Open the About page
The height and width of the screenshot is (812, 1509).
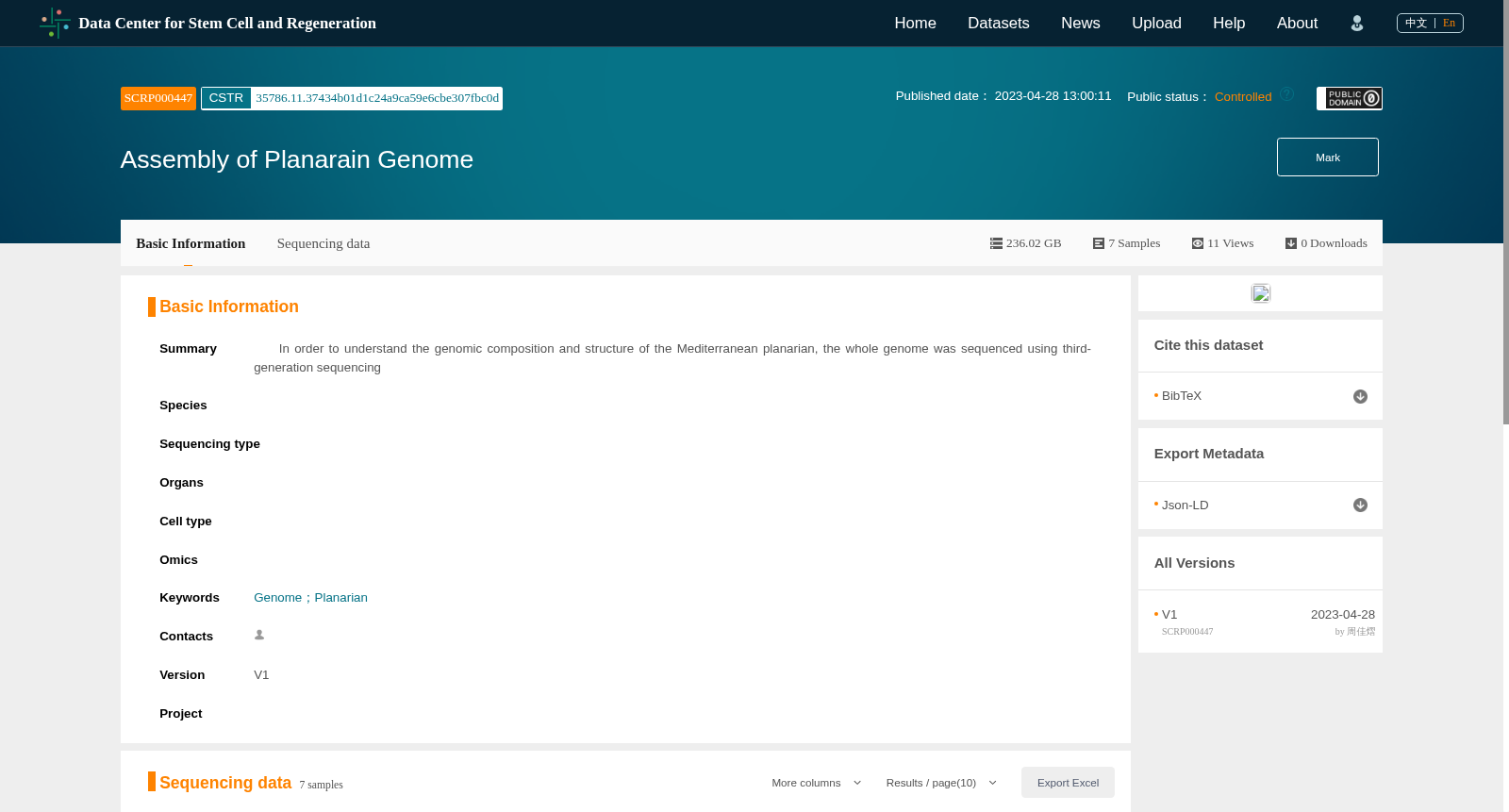click(1297, 24)
